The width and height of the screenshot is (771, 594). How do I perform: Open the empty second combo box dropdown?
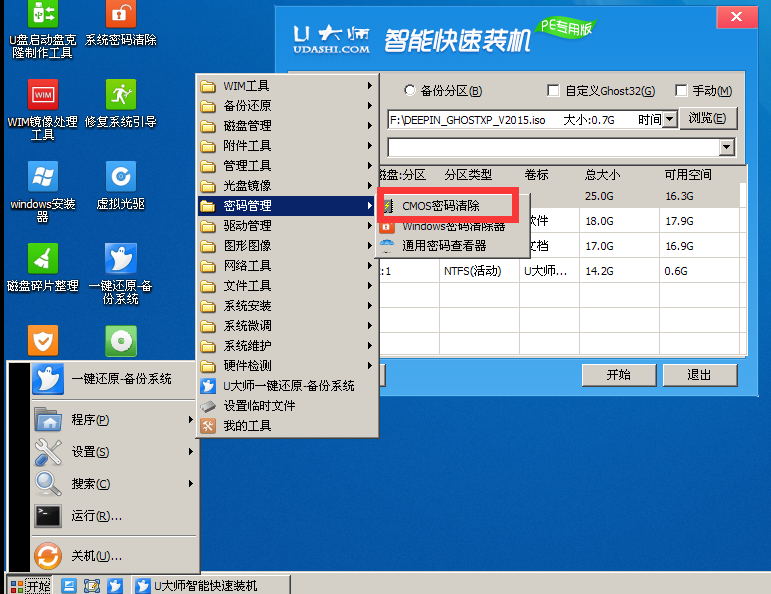pos(727,147)
